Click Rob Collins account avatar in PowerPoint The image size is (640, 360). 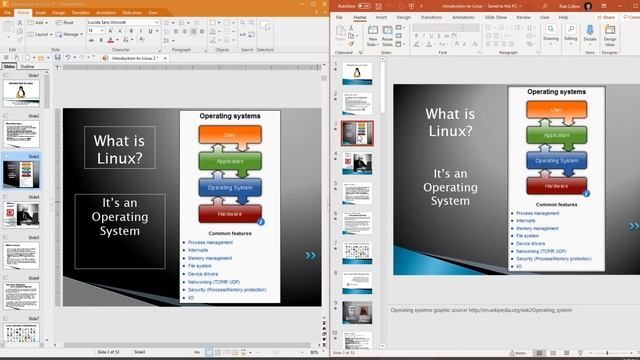pos(588,6)
